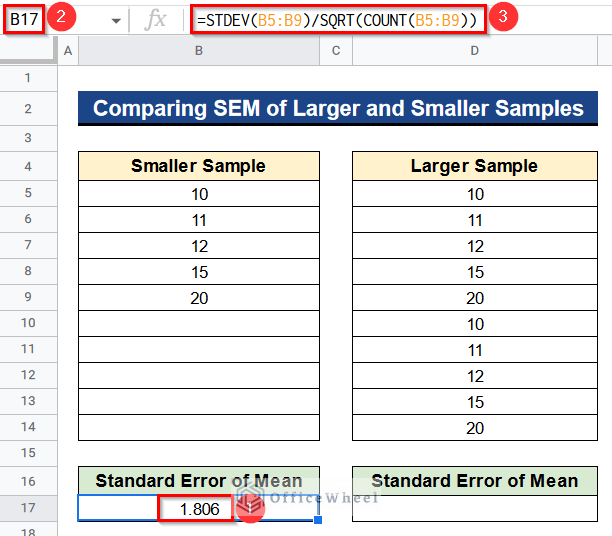
Task: Select row 11 header
Action: (28, 349)
